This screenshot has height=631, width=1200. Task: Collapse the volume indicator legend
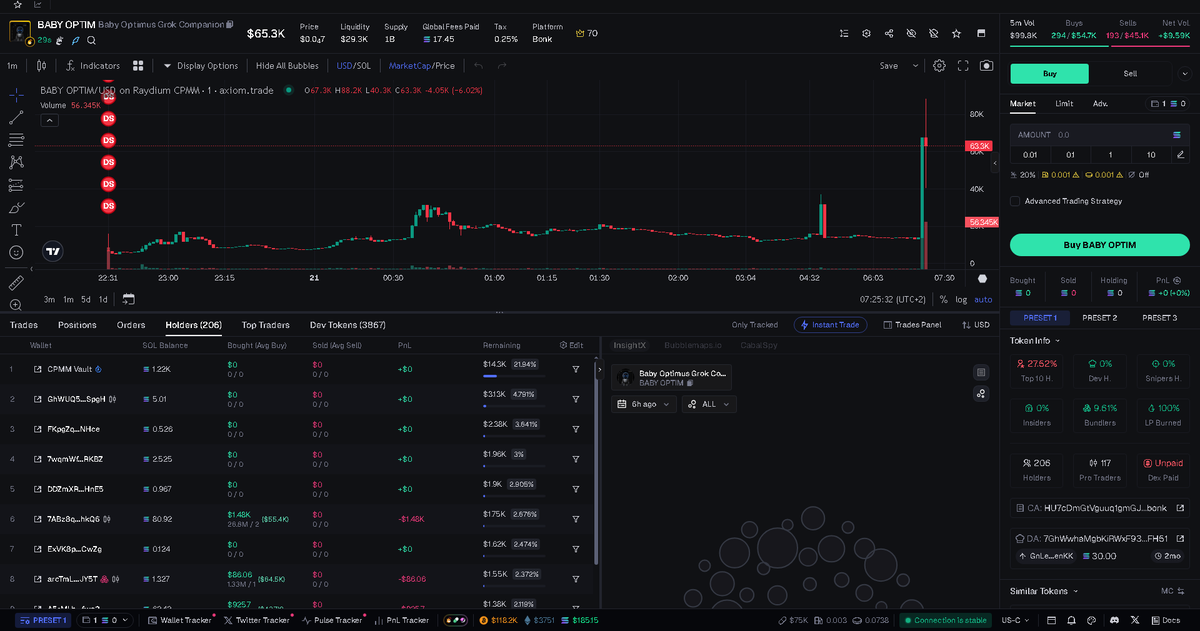49,120
